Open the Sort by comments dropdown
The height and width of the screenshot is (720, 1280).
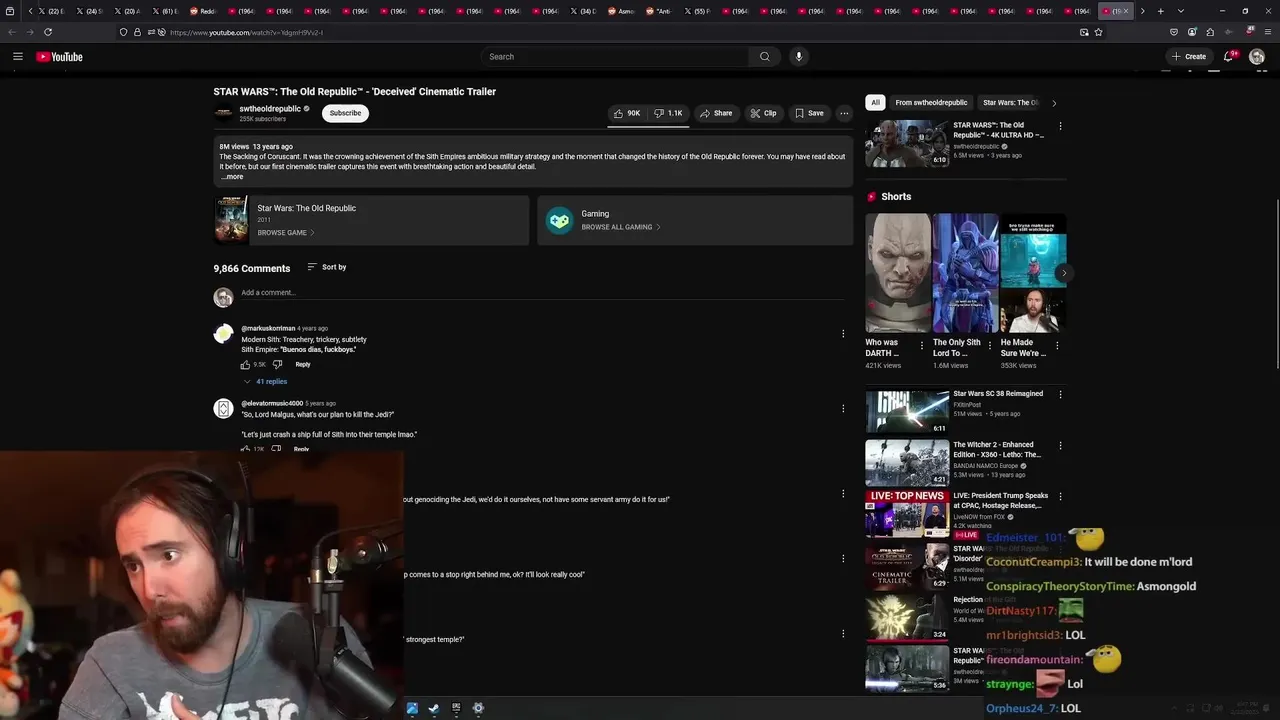pos(327,267)
